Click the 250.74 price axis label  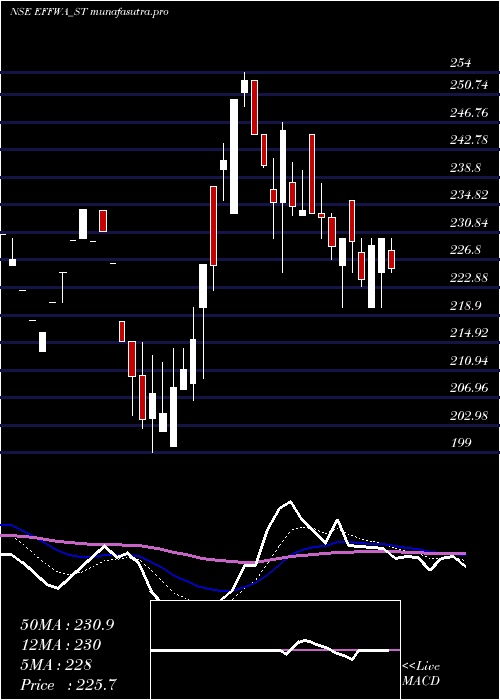[x=468, y=85]
